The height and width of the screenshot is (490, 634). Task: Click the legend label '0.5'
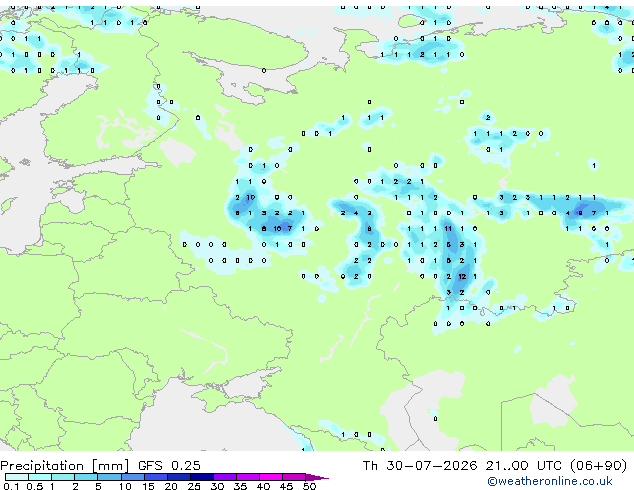(35, 486)
